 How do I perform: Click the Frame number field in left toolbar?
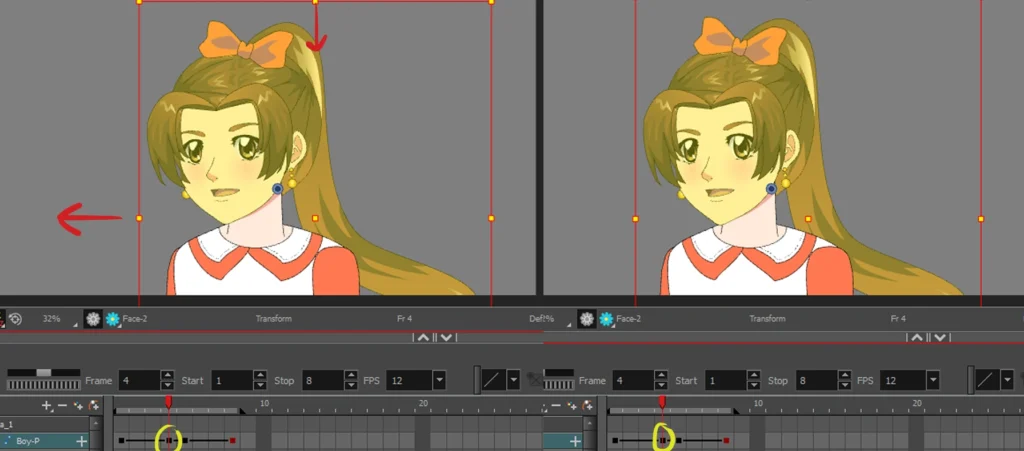(x=138, y=381)
